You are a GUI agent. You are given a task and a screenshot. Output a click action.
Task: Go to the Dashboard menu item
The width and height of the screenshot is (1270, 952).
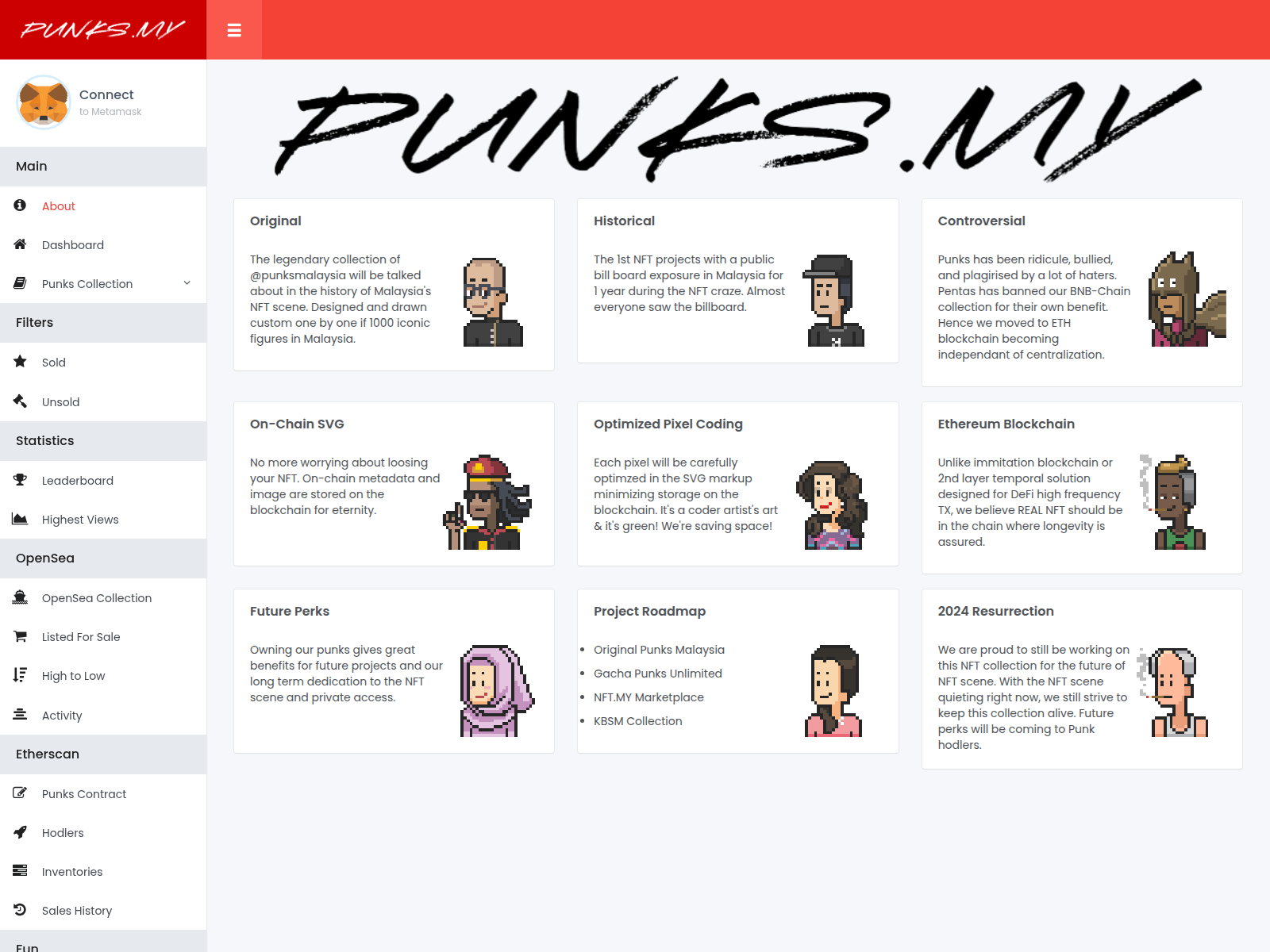point(103,245)
